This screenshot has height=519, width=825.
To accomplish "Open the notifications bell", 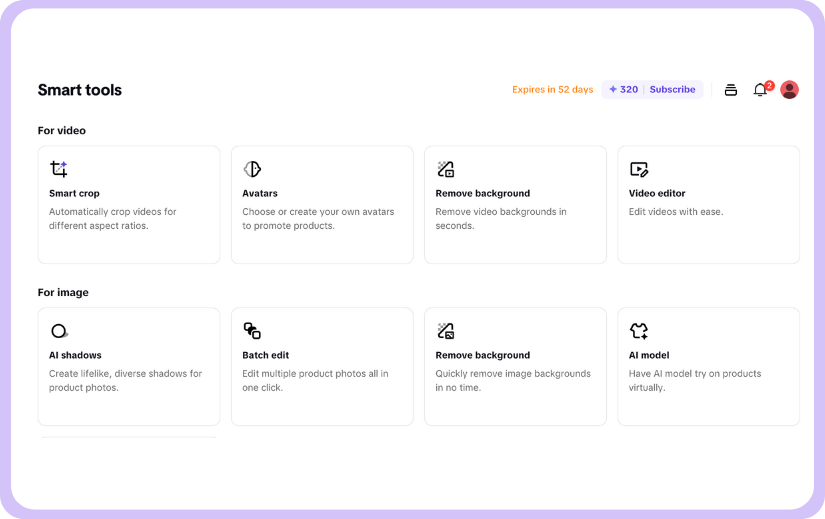I will tap(760, 90).
